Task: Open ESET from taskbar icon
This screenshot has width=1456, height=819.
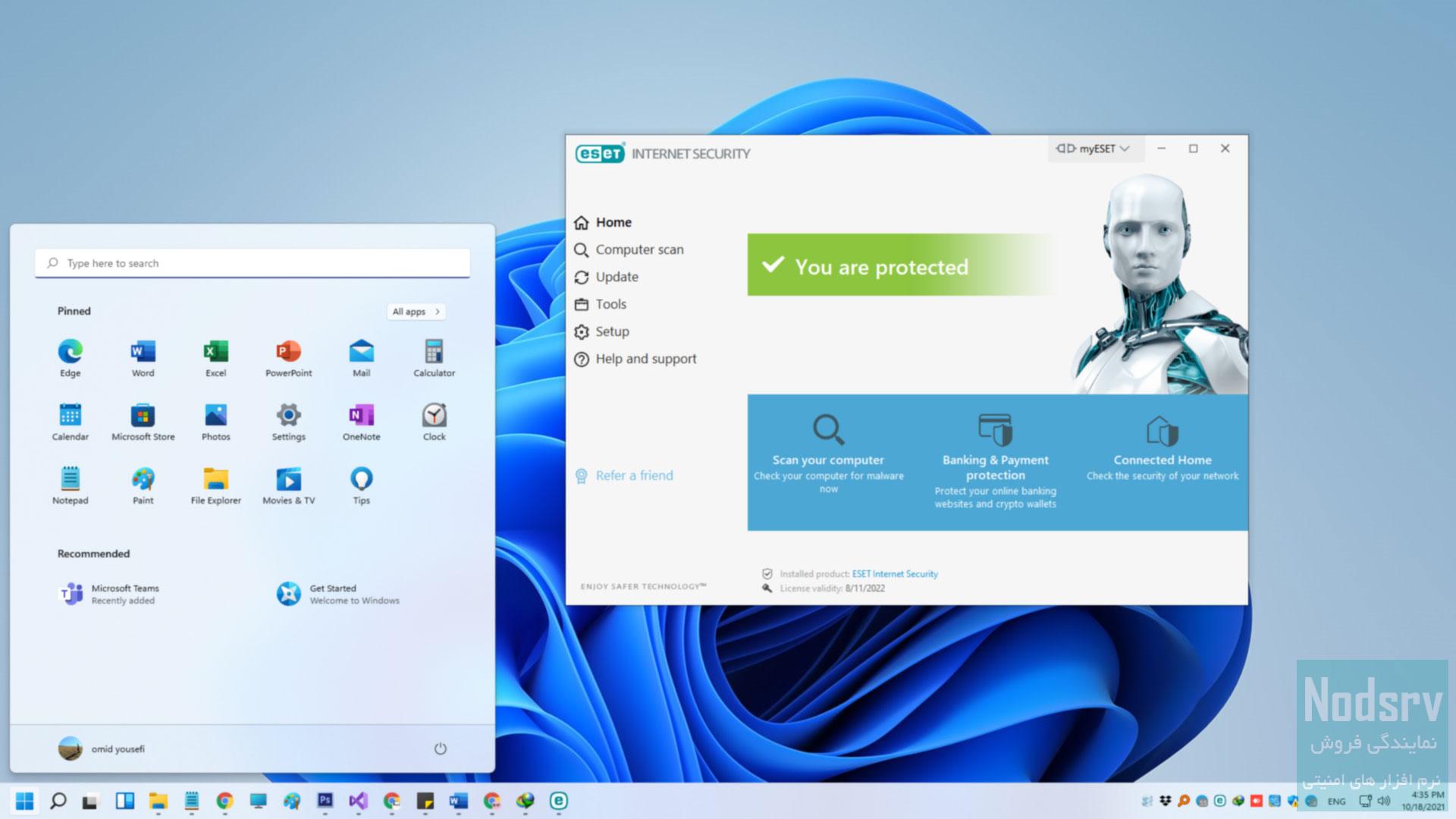Action: (x=559, y=801)
